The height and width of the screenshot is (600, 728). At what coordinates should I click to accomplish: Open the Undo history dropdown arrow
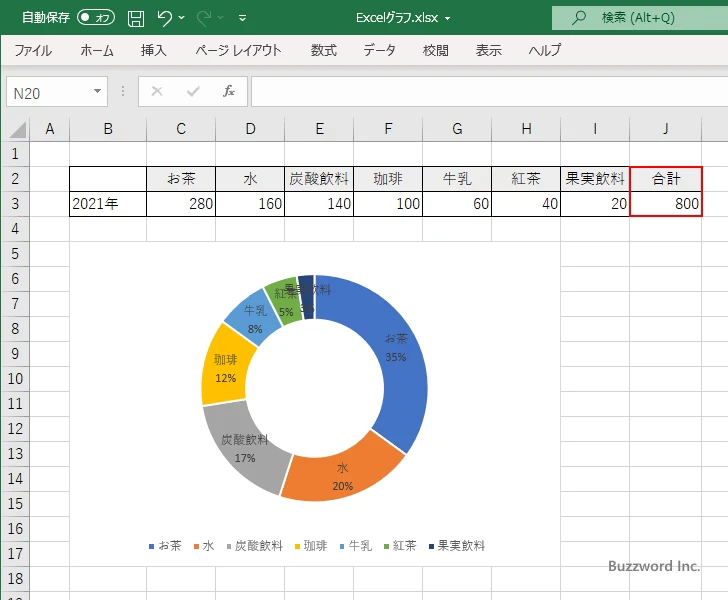pos(182,18)
